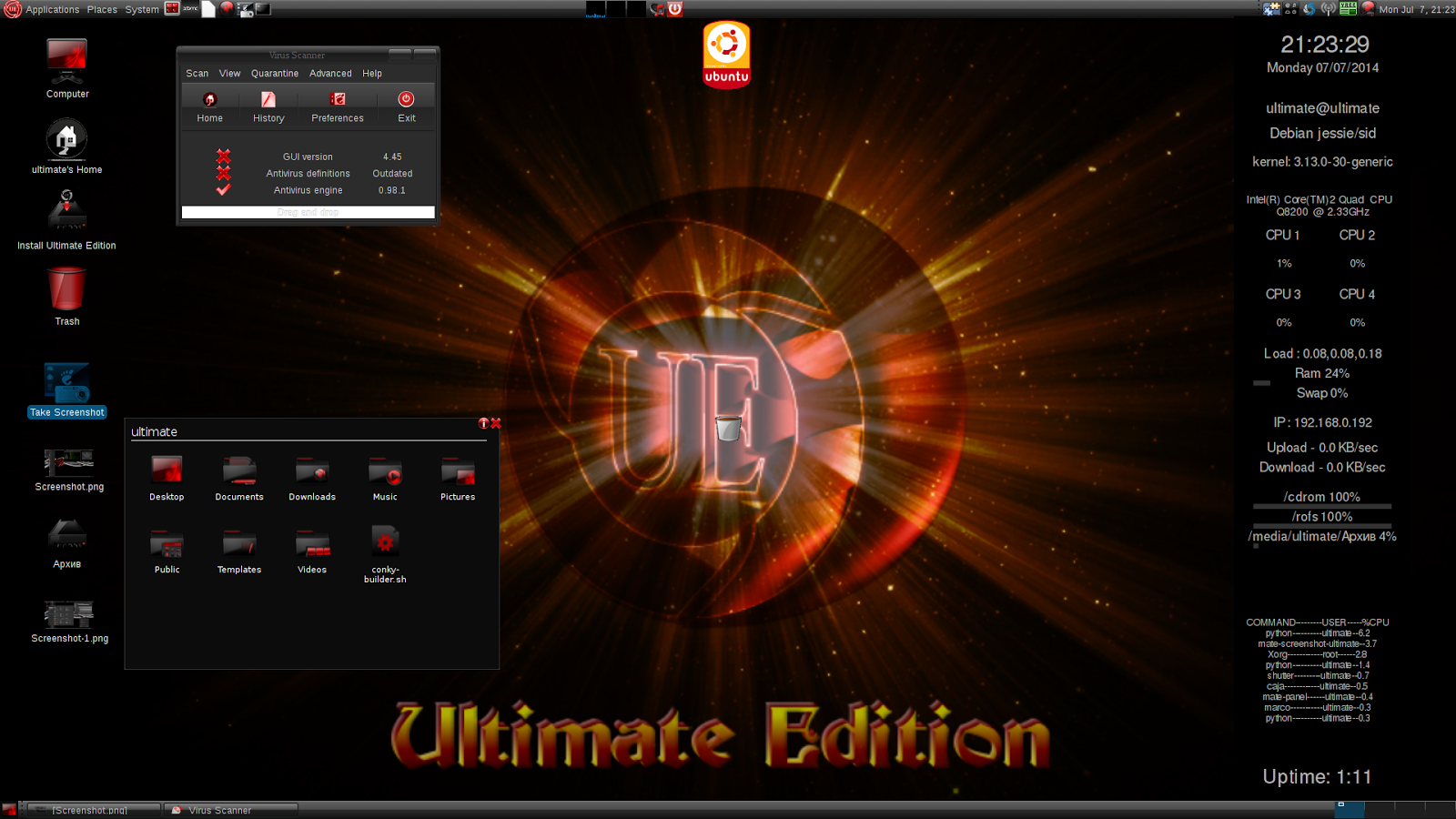Select the conky-builder.sh script file
The image size is (1456, 819).
tap(385, 554)
